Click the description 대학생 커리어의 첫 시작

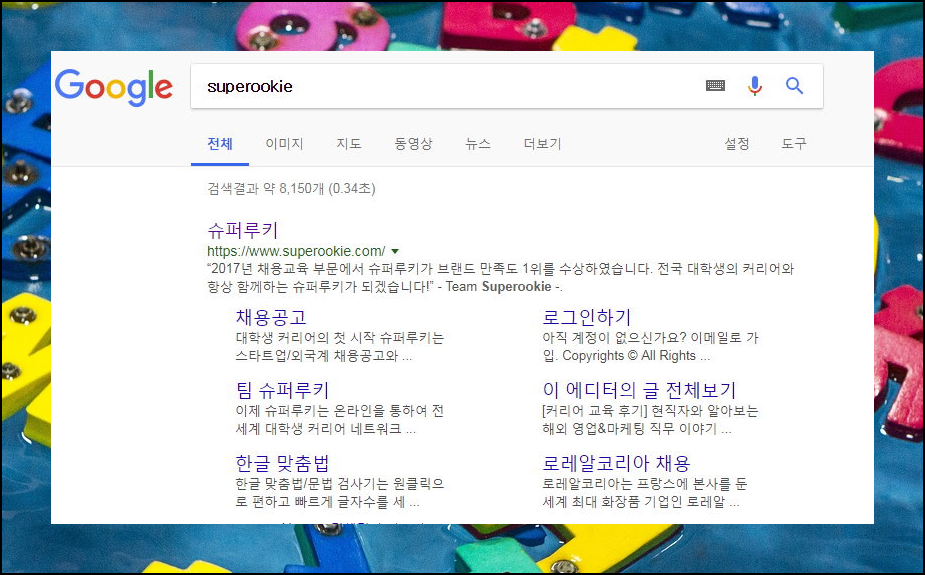340,347
